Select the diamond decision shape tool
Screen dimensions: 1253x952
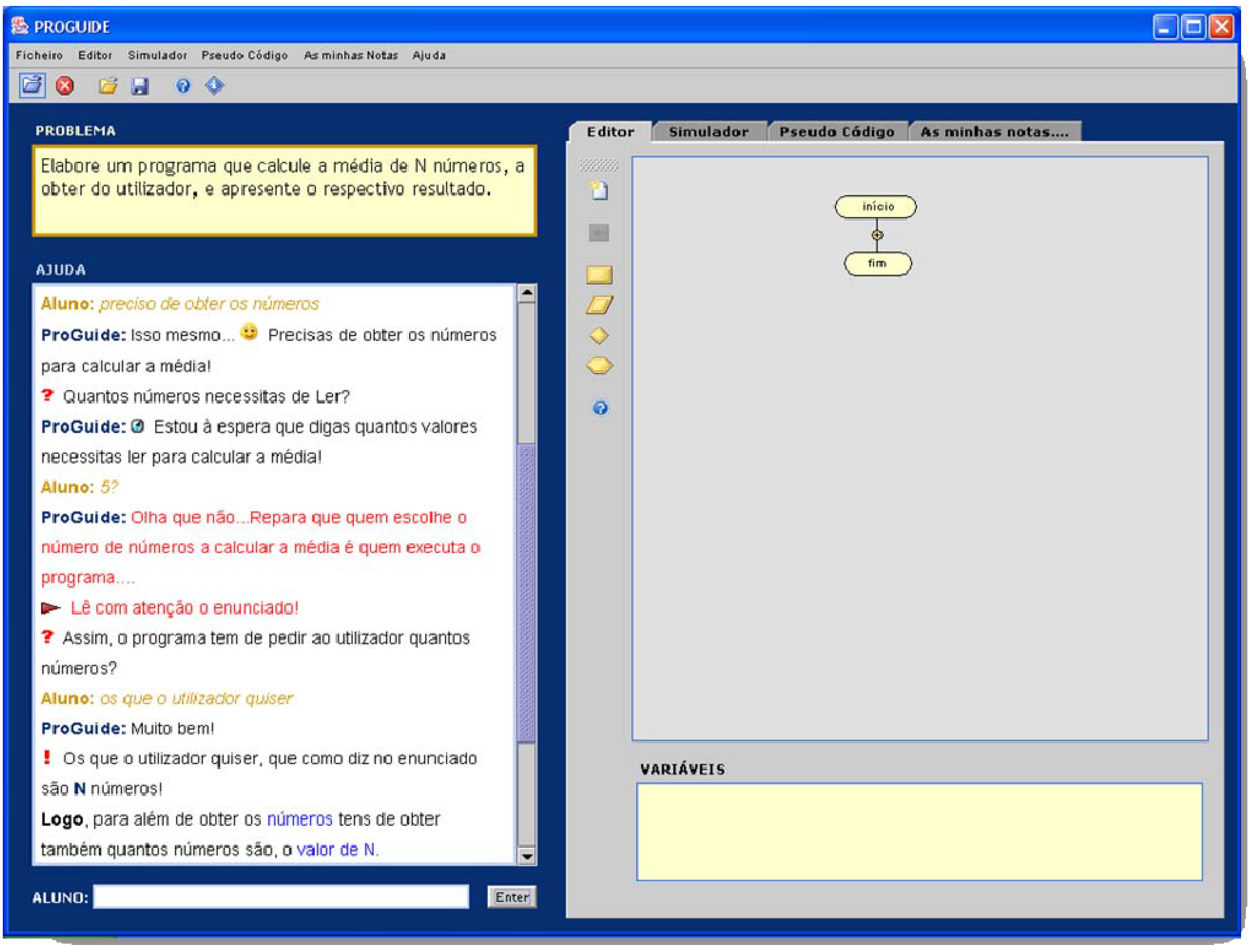pos(599,335)
